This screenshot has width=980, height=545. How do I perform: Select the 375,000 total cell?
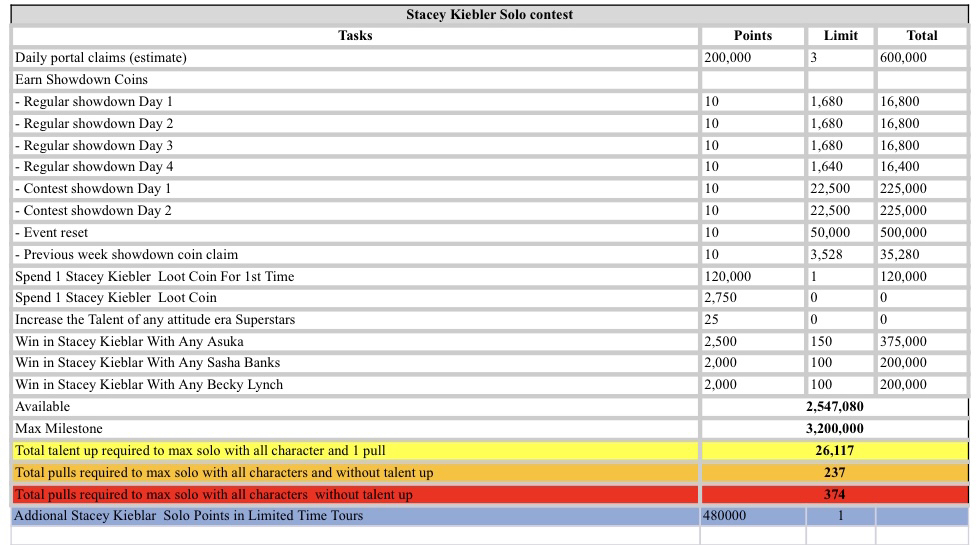click(x=922, y=341)
